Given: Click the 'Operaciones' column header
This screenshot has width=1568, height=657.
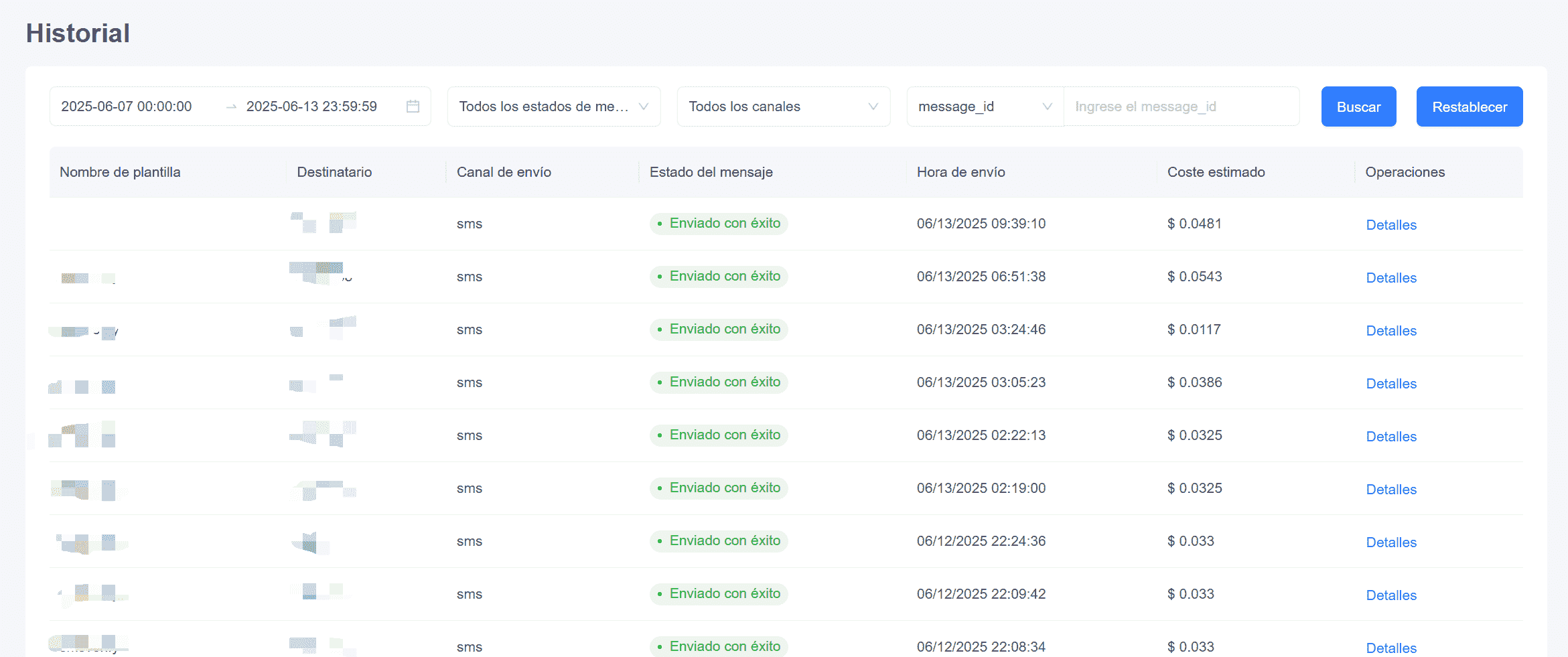Looking at the screenshot, I should (x=1405, y=172).
